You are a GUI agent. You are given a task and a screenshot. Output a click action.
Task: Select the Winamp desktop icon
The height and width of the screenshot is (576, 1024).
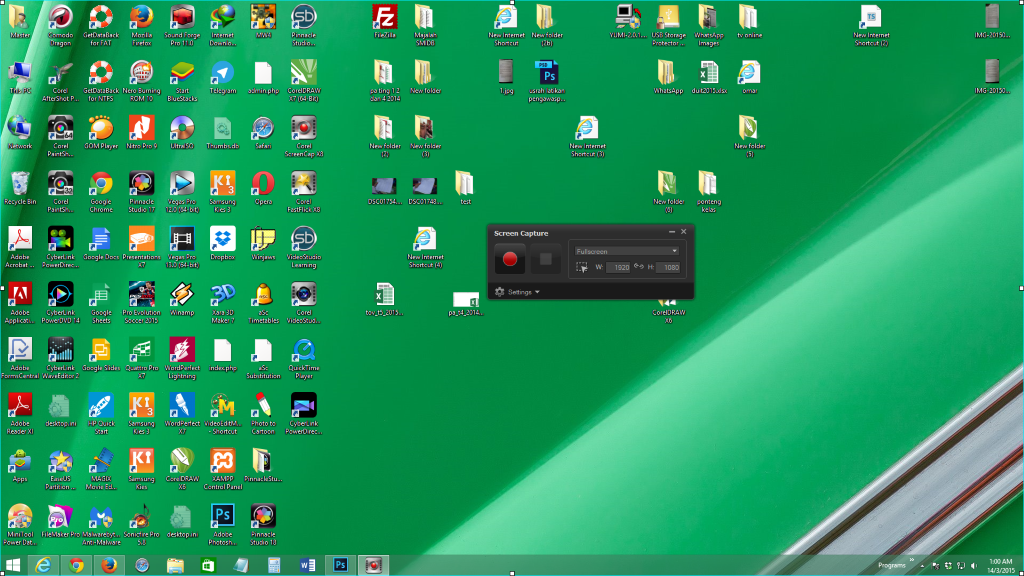[182, 299]
